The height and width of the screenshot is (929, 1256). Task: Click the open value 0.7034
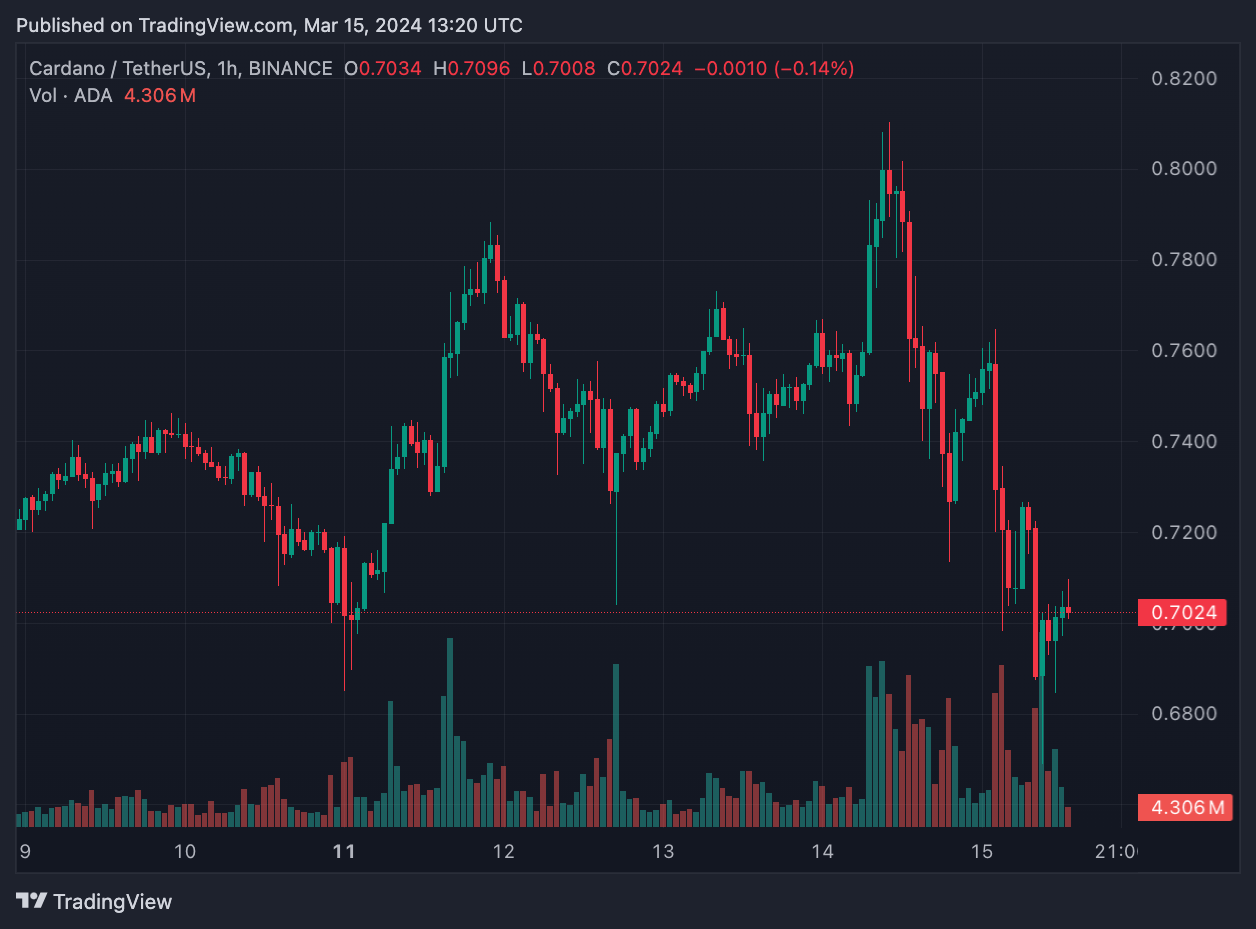click(390, 69)
